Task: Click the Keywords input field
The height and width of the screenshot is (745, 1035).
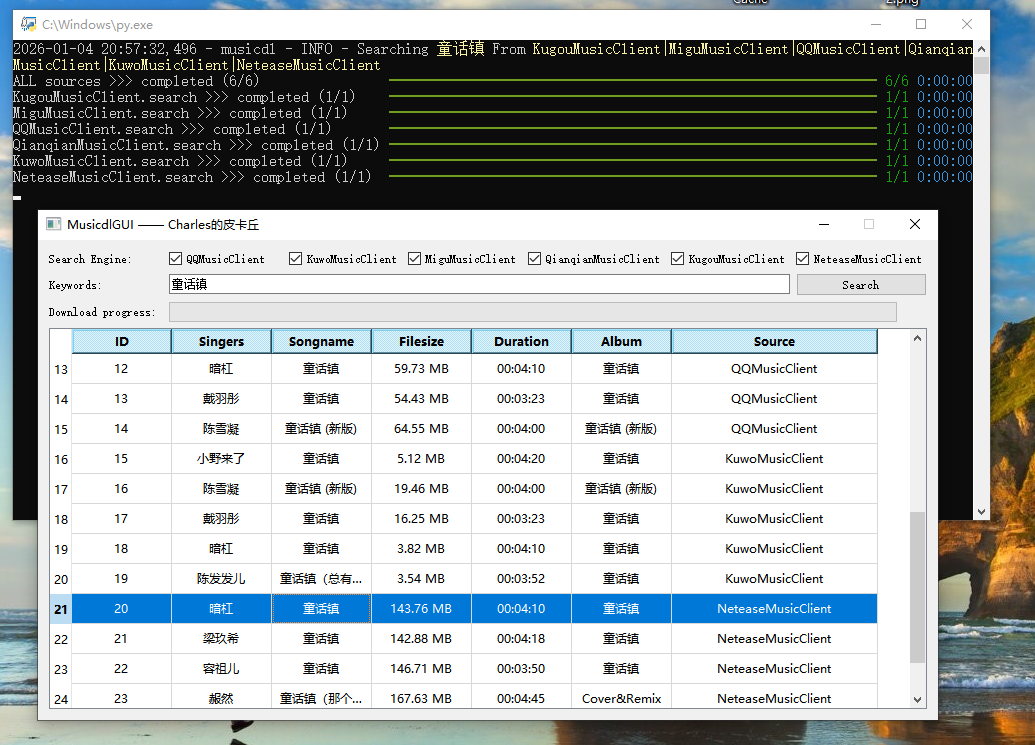Action: point(479,284)
